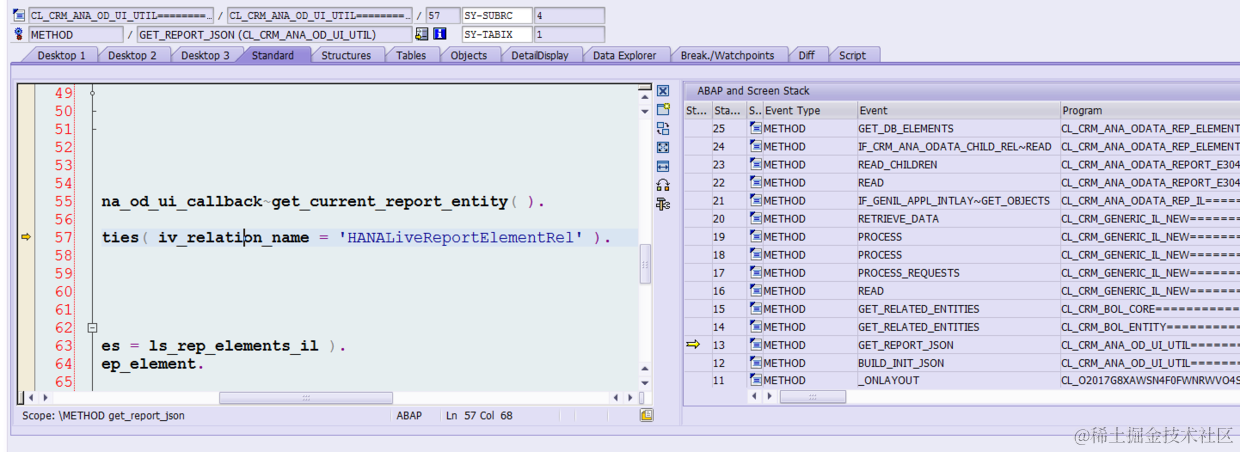Click the Event column header
The image size is (1240, 452).
[x=958, y=110]
